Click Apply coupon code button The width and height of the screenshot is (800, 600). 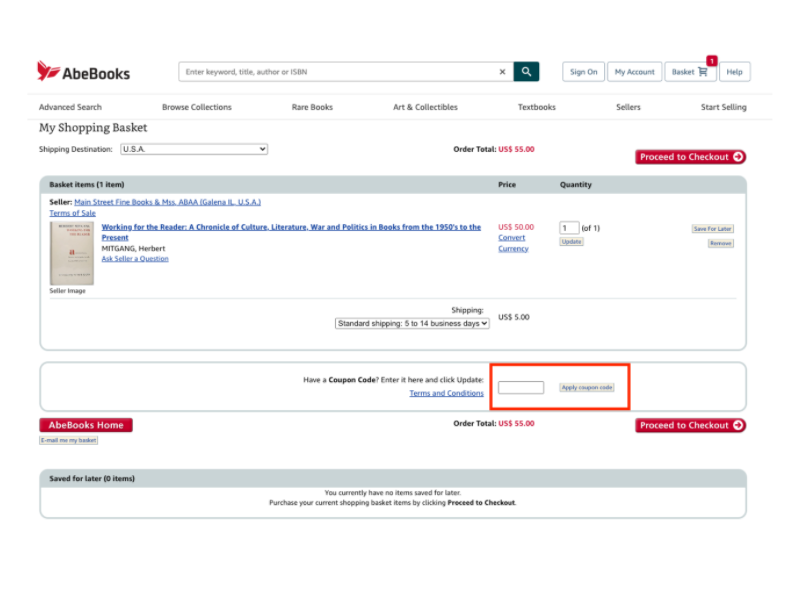point(587,388)
